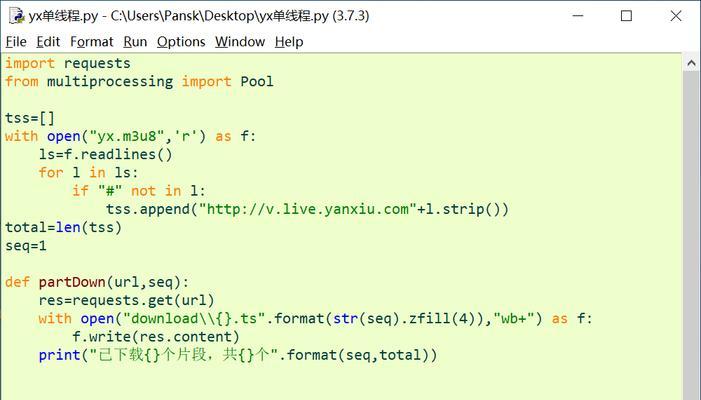This screenshot has height=400, width=701.
Task: Click the 'print' keyword on the last line
Action: pos(59,355)
